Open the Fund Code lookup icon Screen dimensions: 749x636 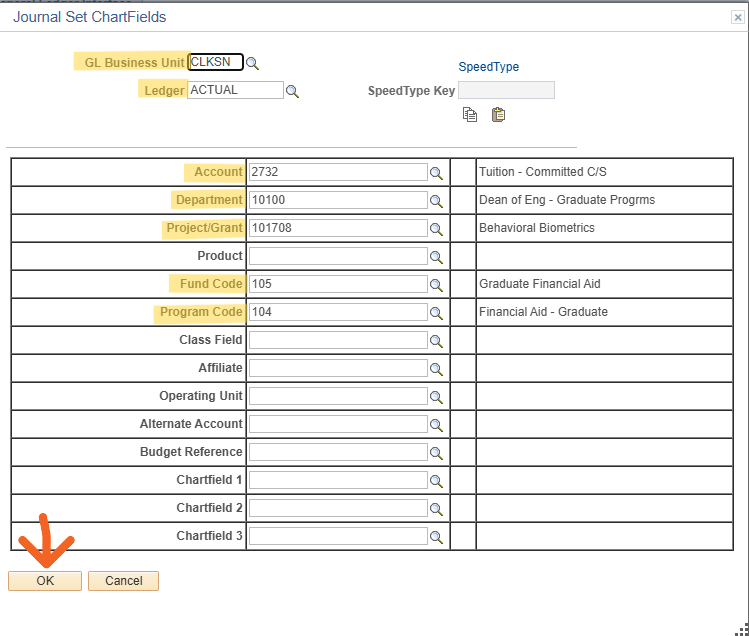pyautogui.click(x=436, y=285)
